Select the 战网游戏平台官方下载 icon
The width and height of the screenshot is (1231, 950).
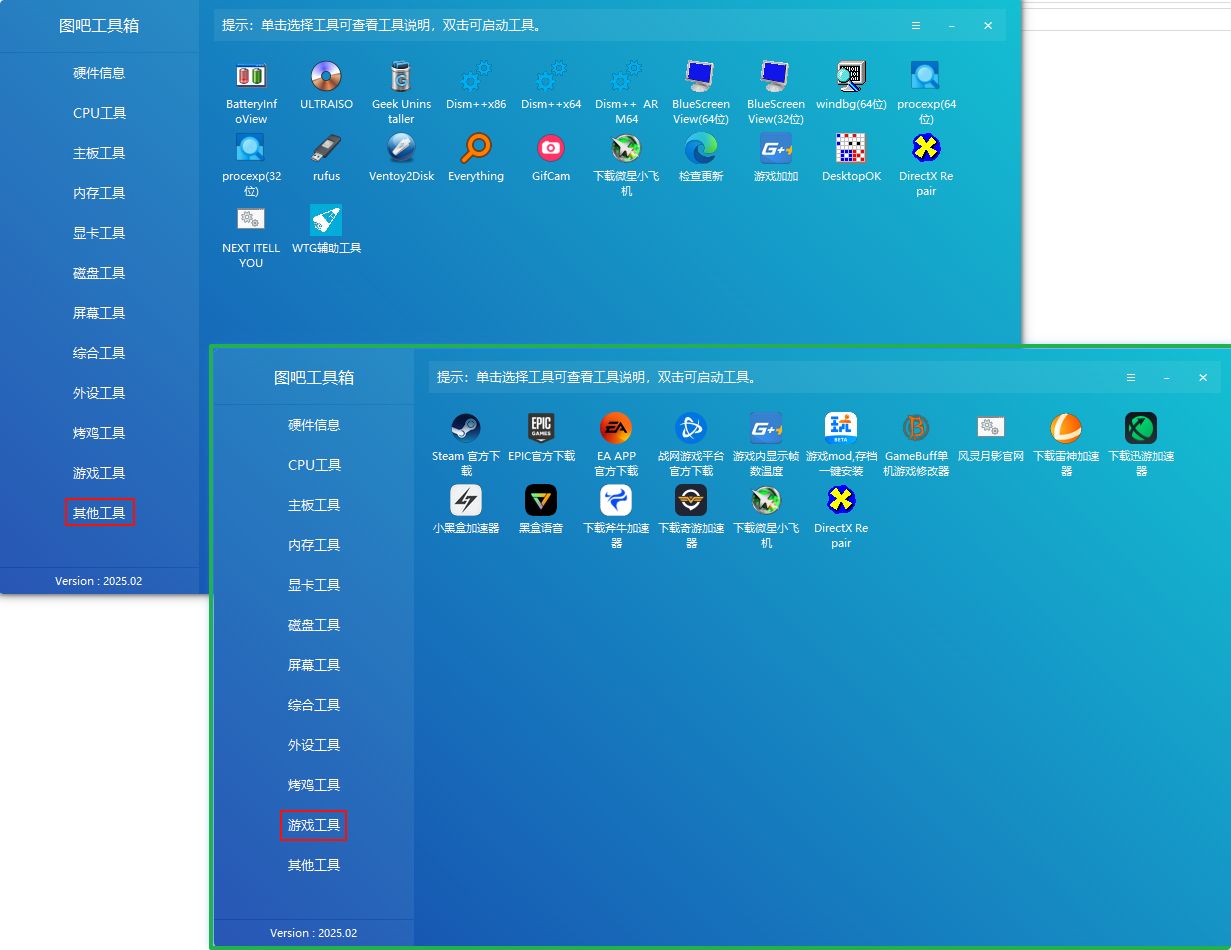click(x=691, y=428)
